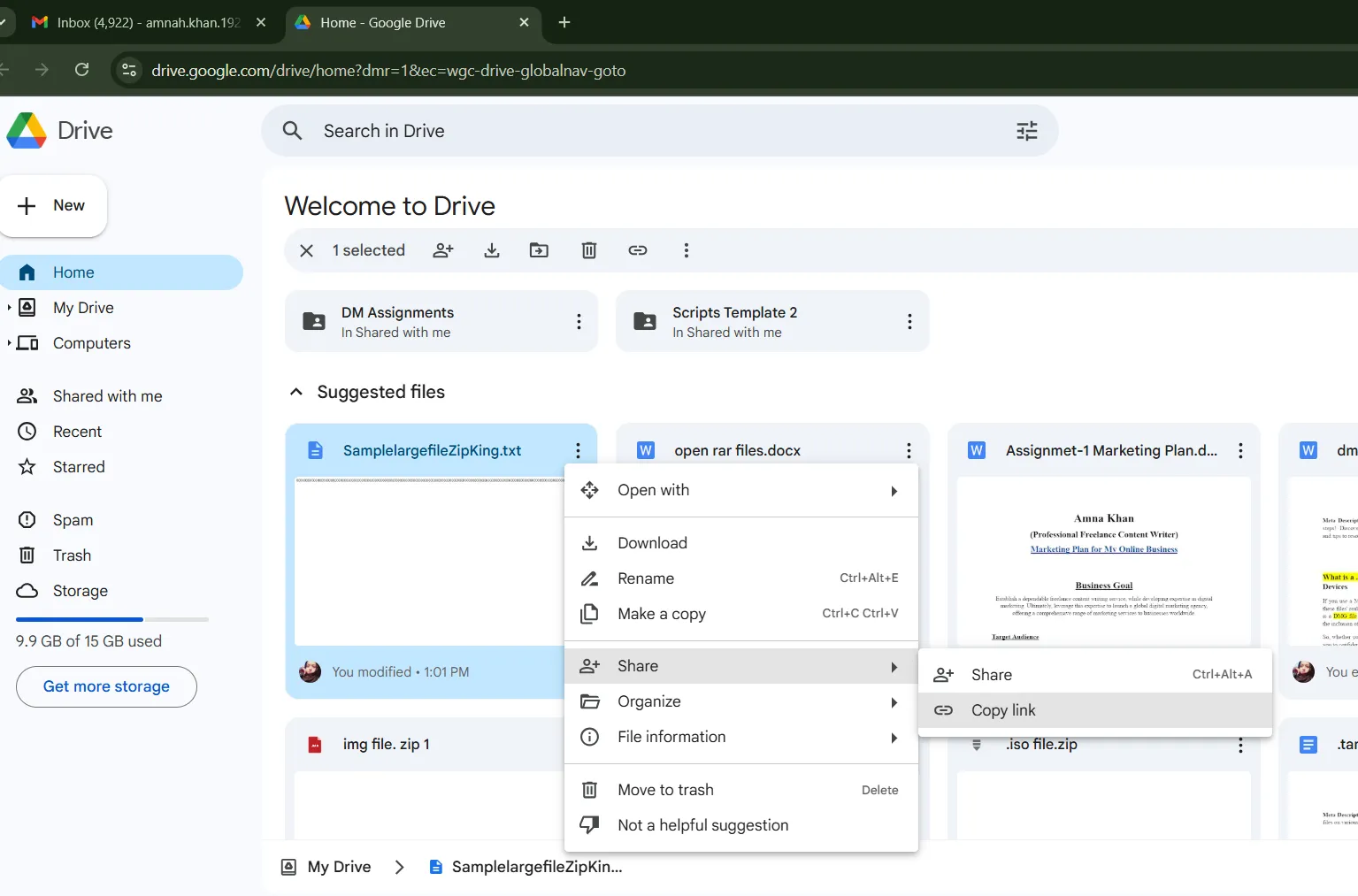Click the copy link toolbar icon

(638, 250)
